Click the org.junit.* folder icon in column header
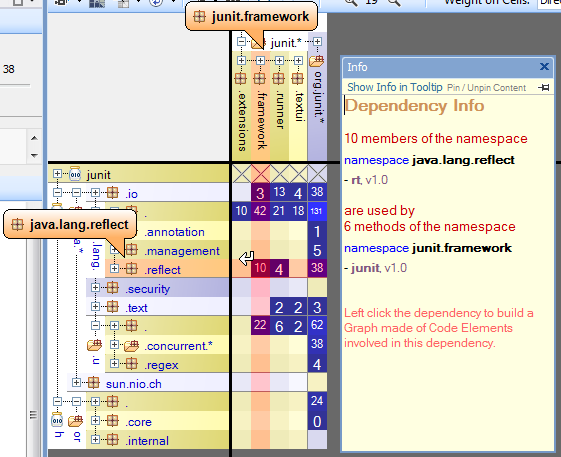The width and height of the screenshot is (561, 457). coord(317,60)
